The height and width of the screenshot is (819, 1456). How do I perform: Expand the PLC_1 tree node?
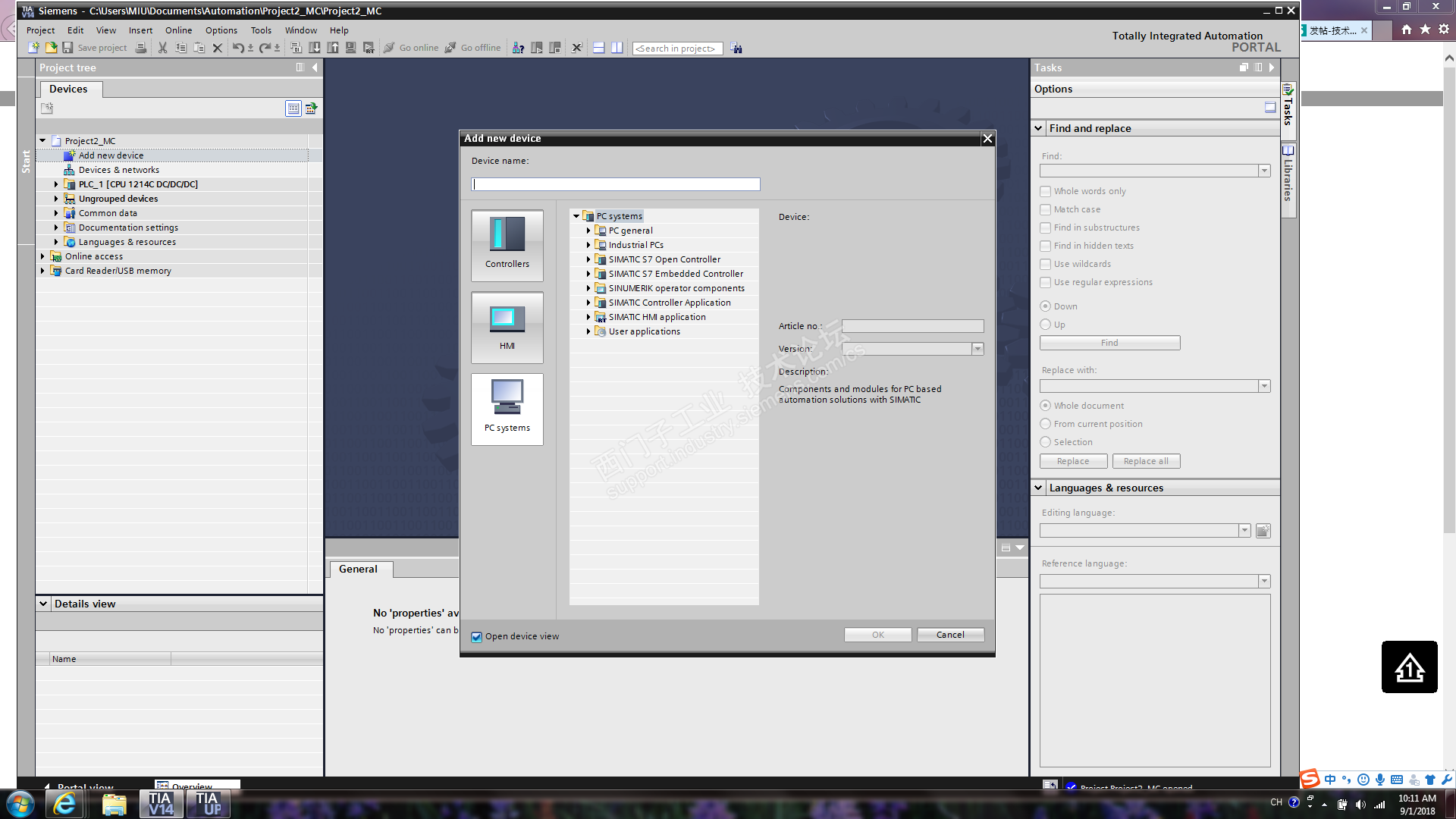click(56, 184)
